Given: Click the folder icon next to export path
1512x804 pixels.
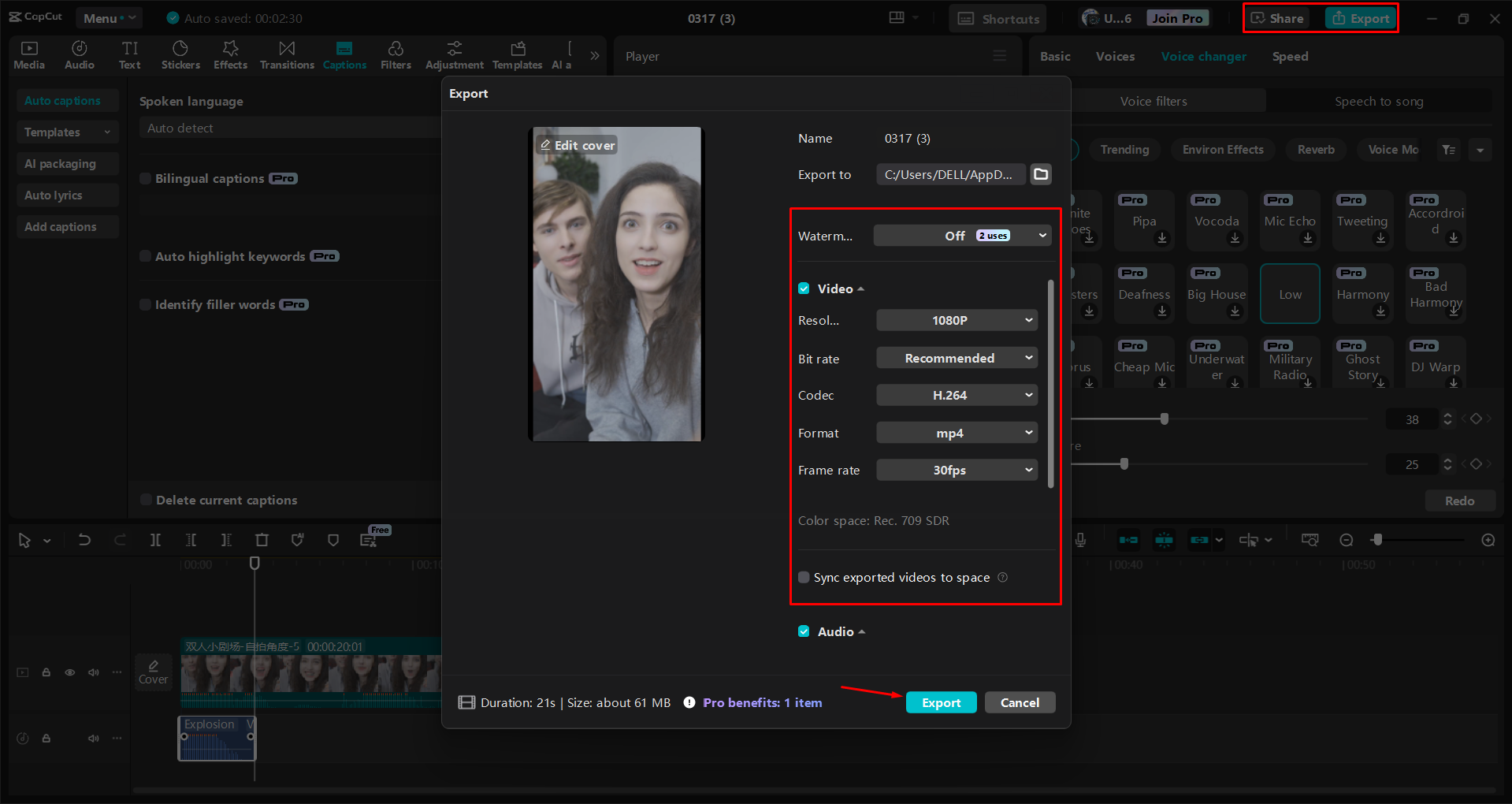Looking at the screenshot, I should click(1040, 174).
